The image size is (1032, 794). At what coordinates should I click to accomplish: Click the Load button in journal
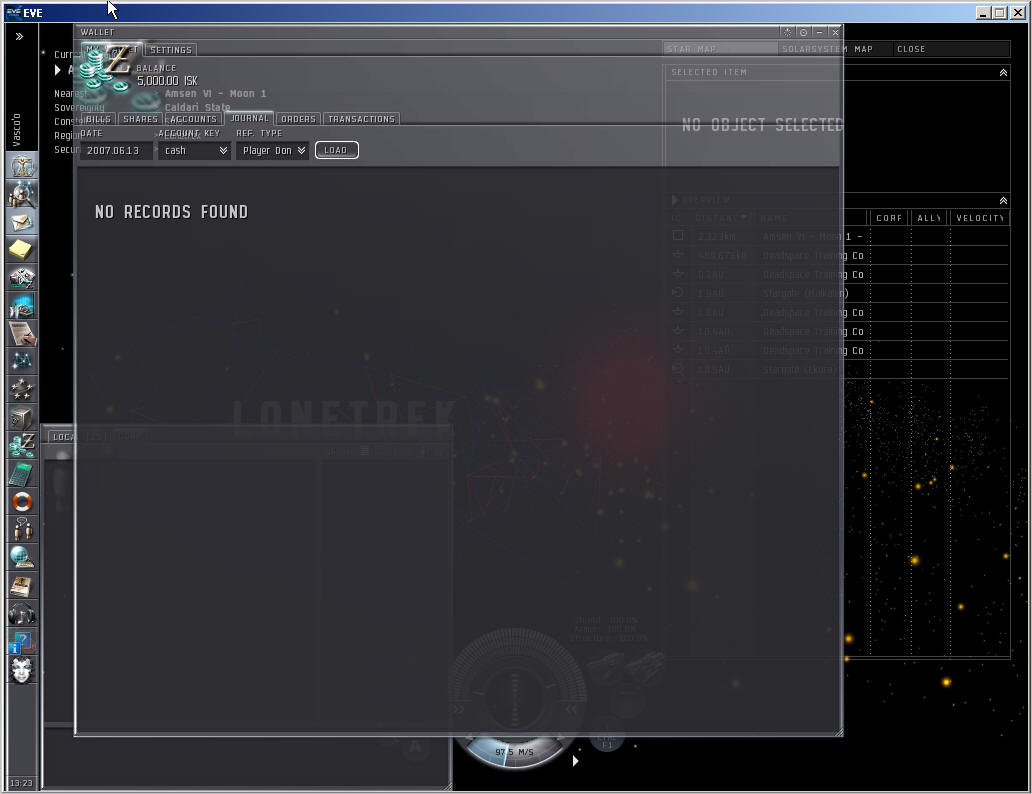336,150
